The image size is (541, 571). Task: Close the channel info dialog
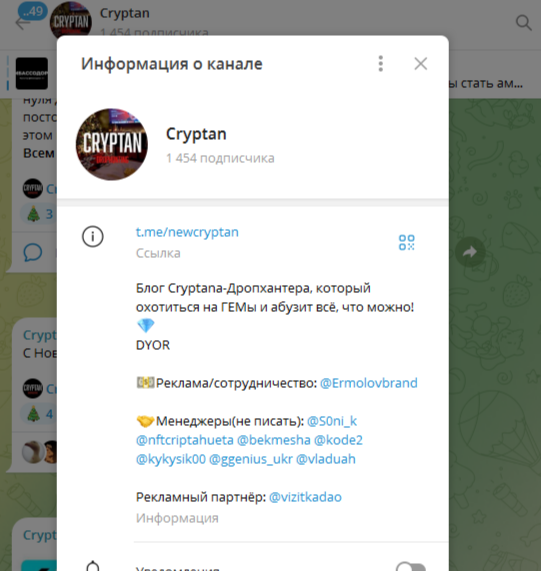tap(420, 64)
